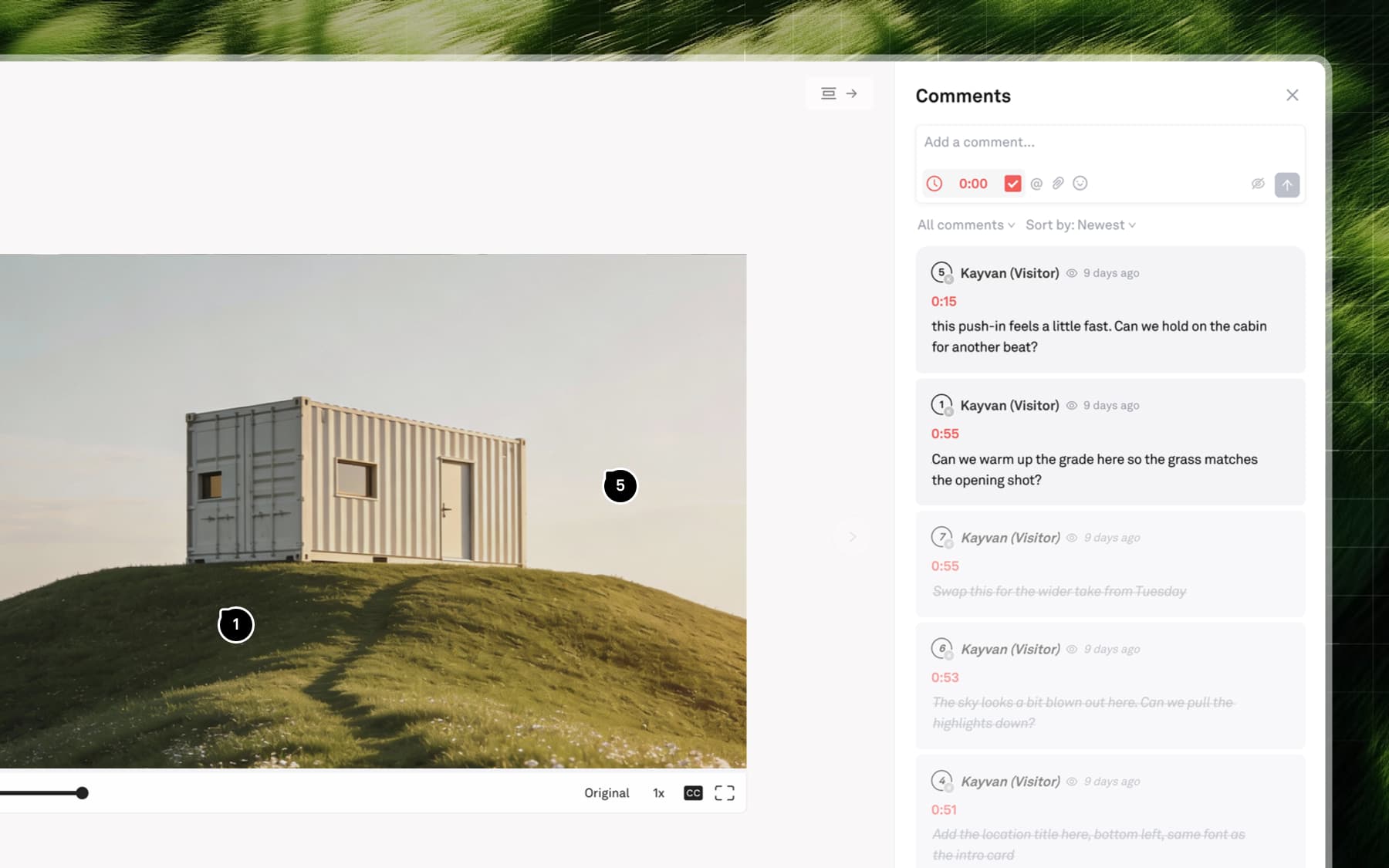Screen dimensions: 1389x868
Task: Click comment marker 5 on the video
Action: click(x=620, y=486)
